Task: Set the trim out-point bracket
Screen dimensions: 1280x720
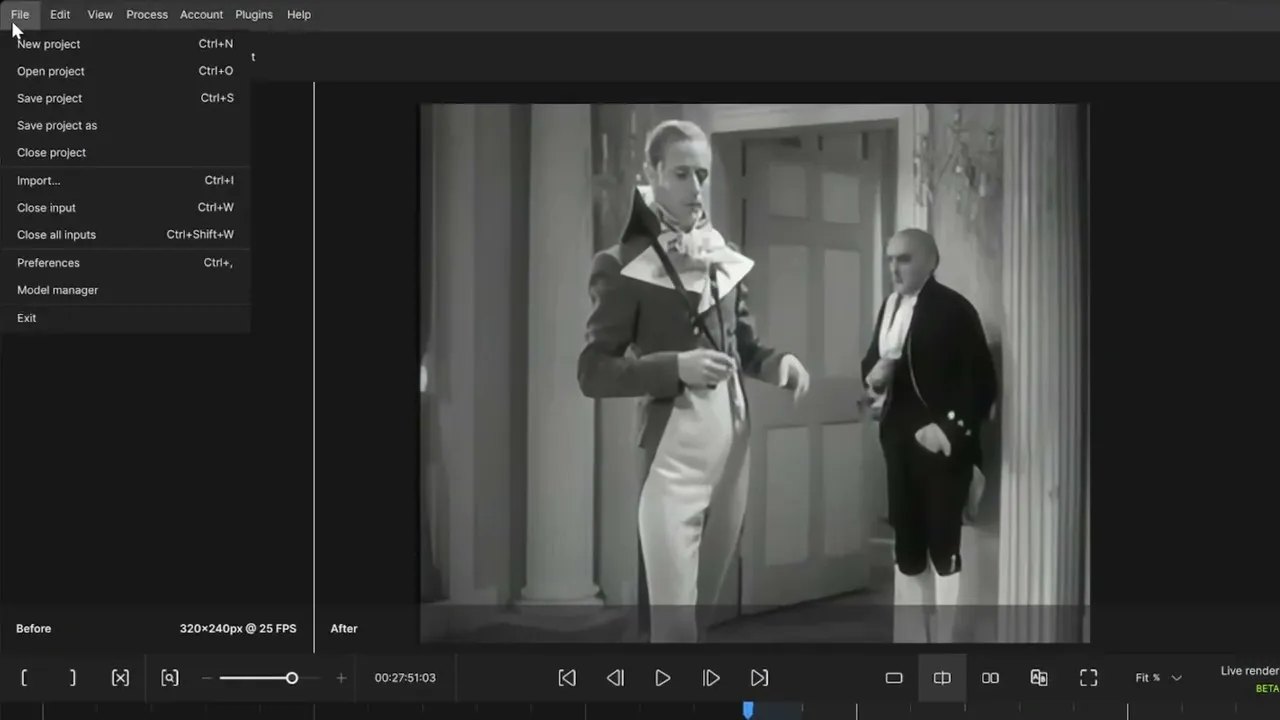Action: 72,678
